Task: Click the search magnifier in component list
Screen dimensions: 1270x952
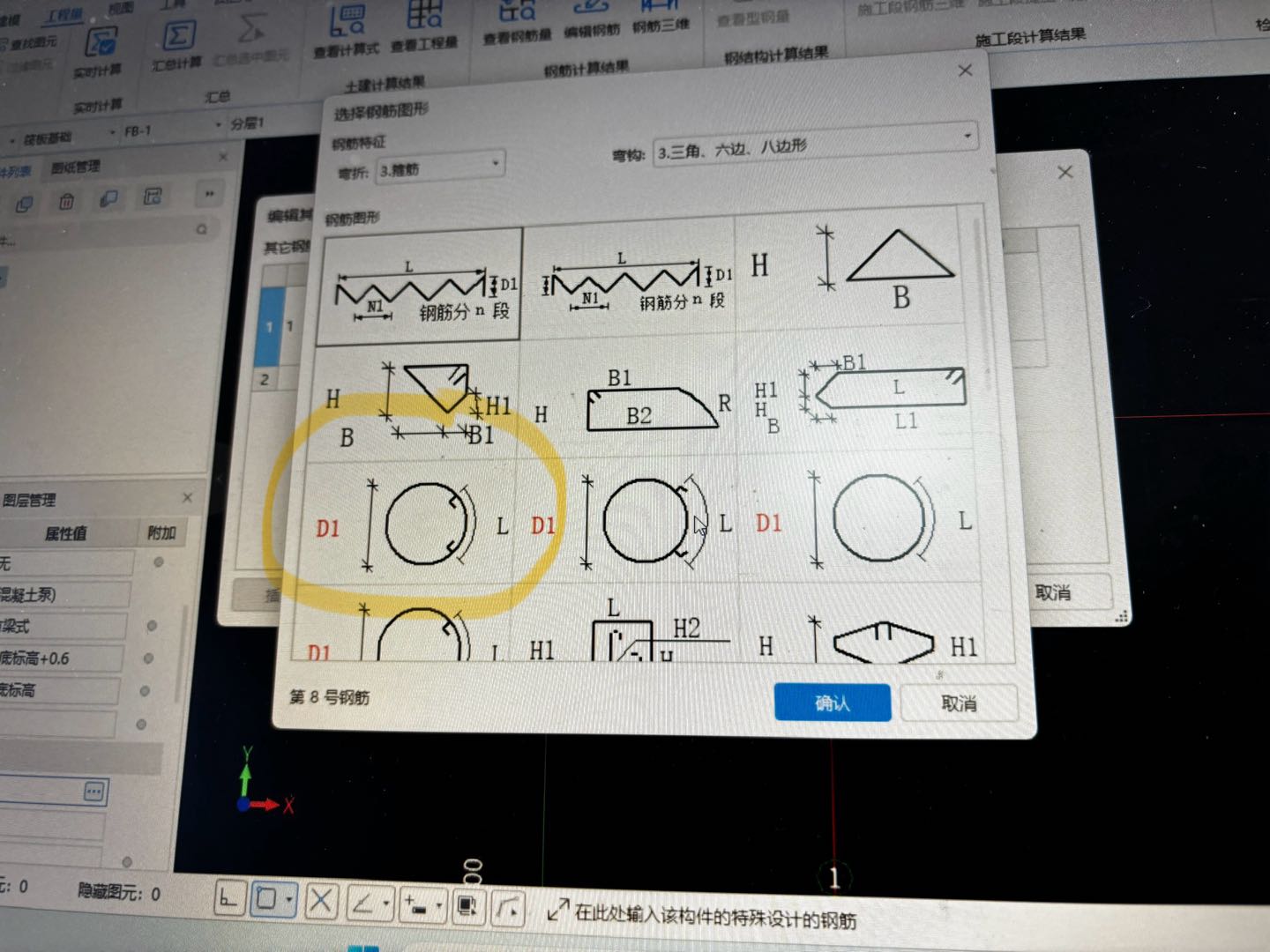Action: 201,229
